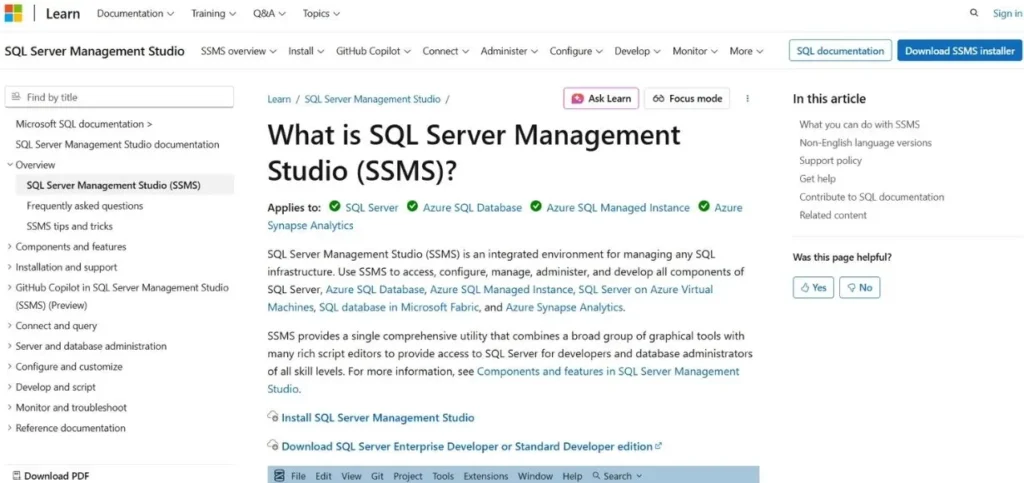The height and width of the screenshot is (483, 1024).
Task: Expand Develop and script section
Action: pyautogui.click(x=52, y=387)
